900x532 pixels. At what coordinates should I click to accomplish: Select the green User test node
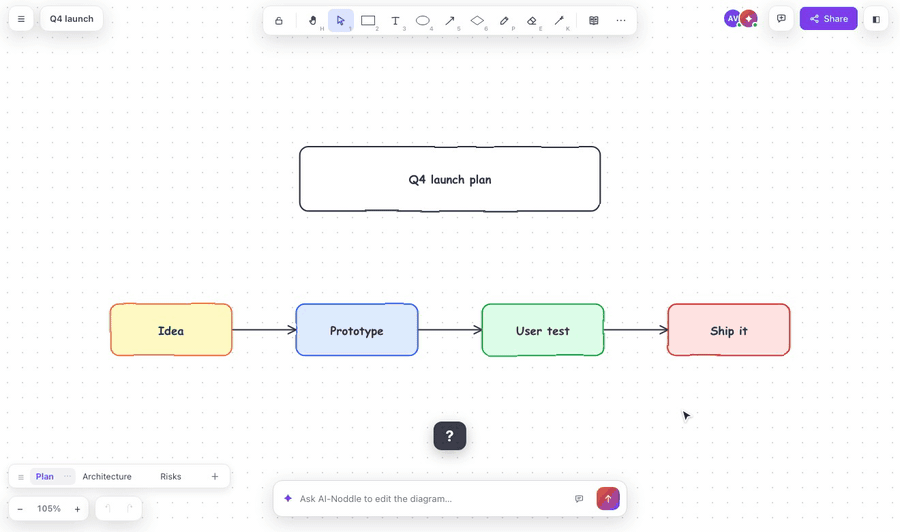click(x=543, y=330)
